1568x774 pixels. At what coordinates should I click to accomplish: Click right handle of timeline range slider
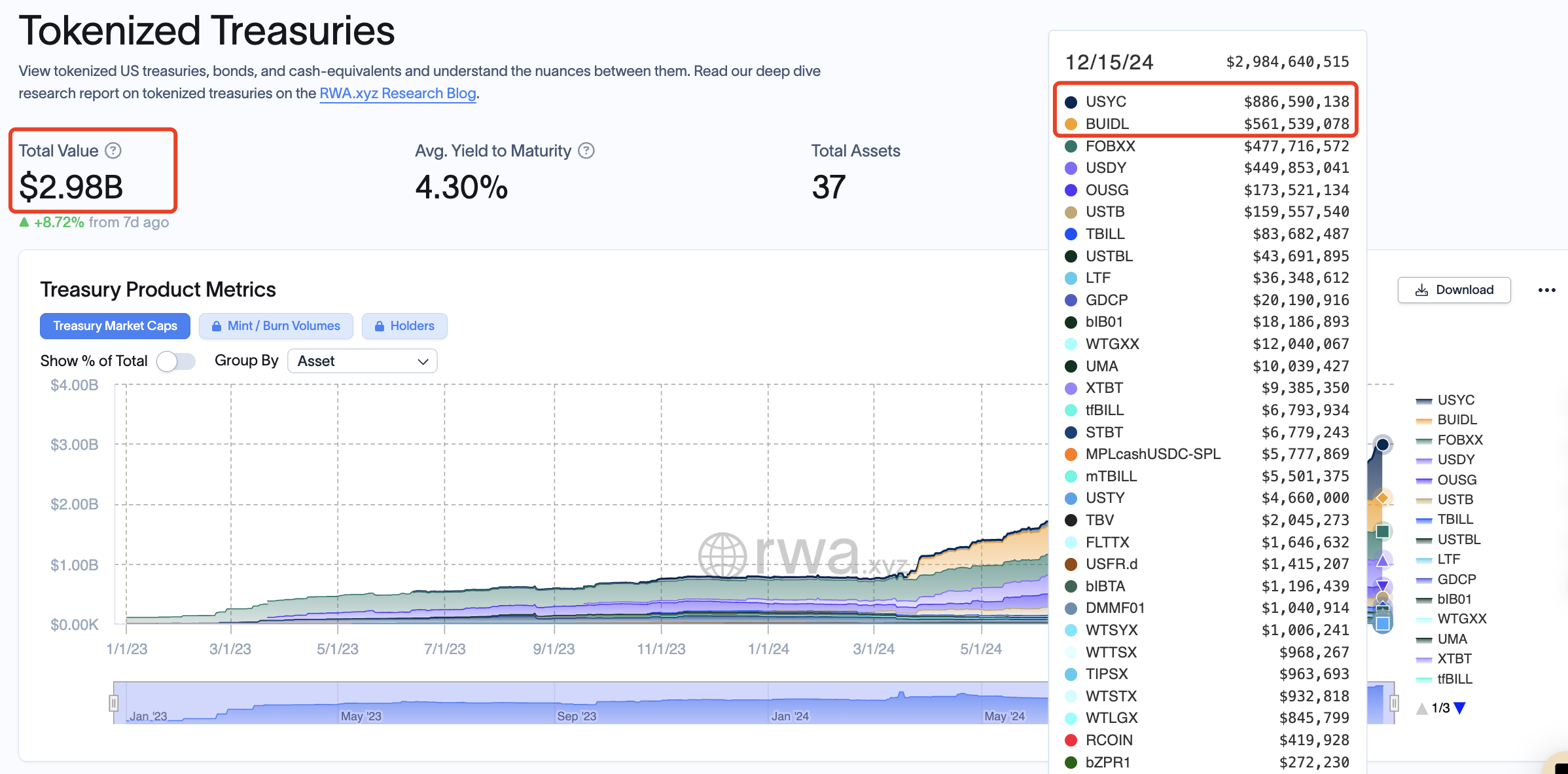1394,703
